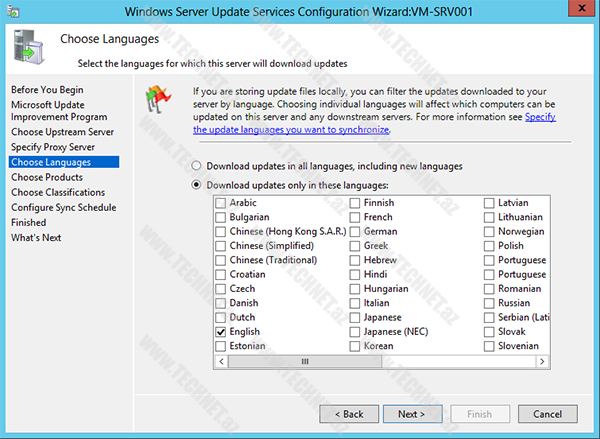
Task: Close the wizard with the red X
Action: (582, 8)
